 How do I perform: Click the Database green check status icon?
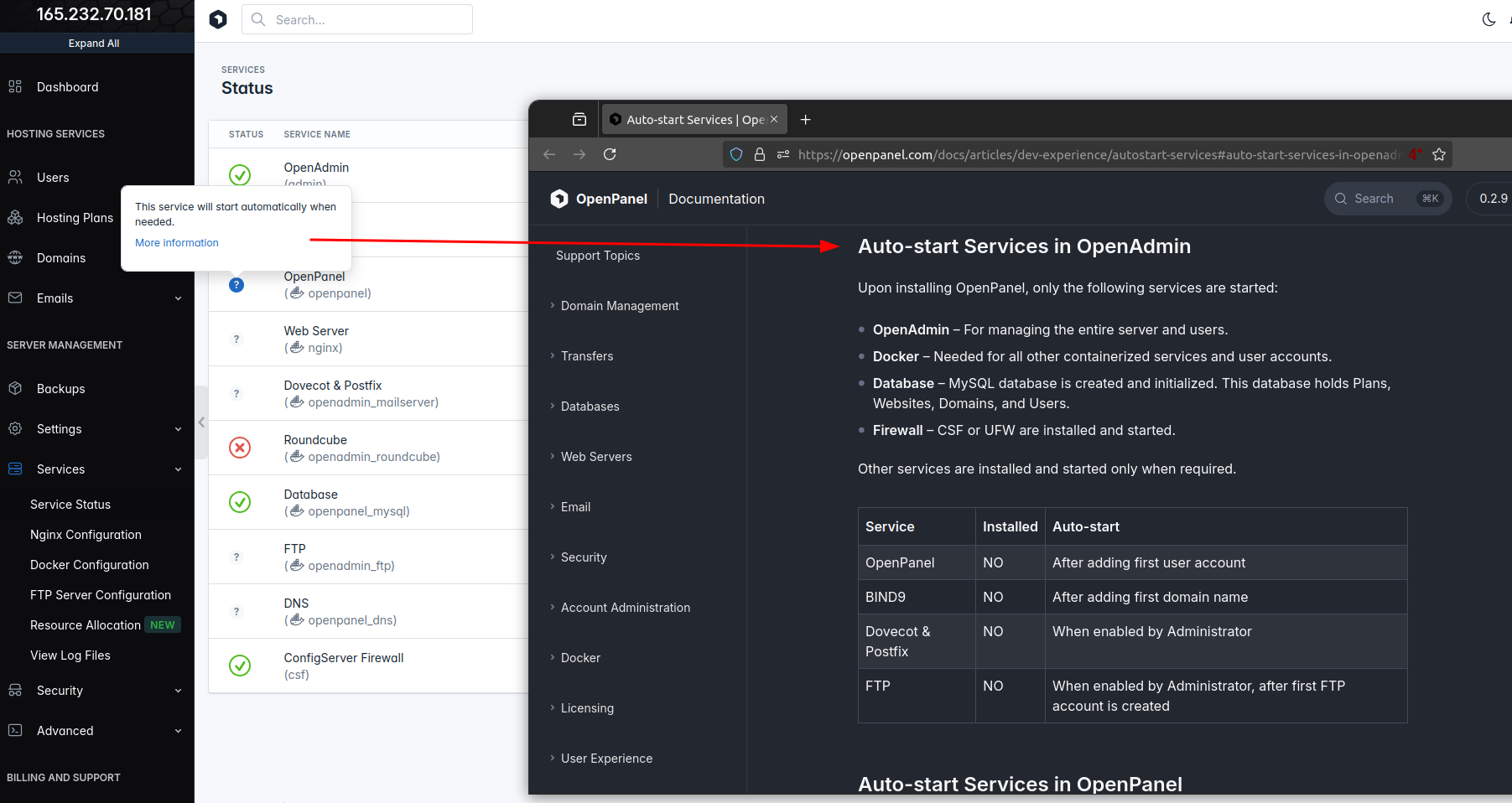point(240,502)
